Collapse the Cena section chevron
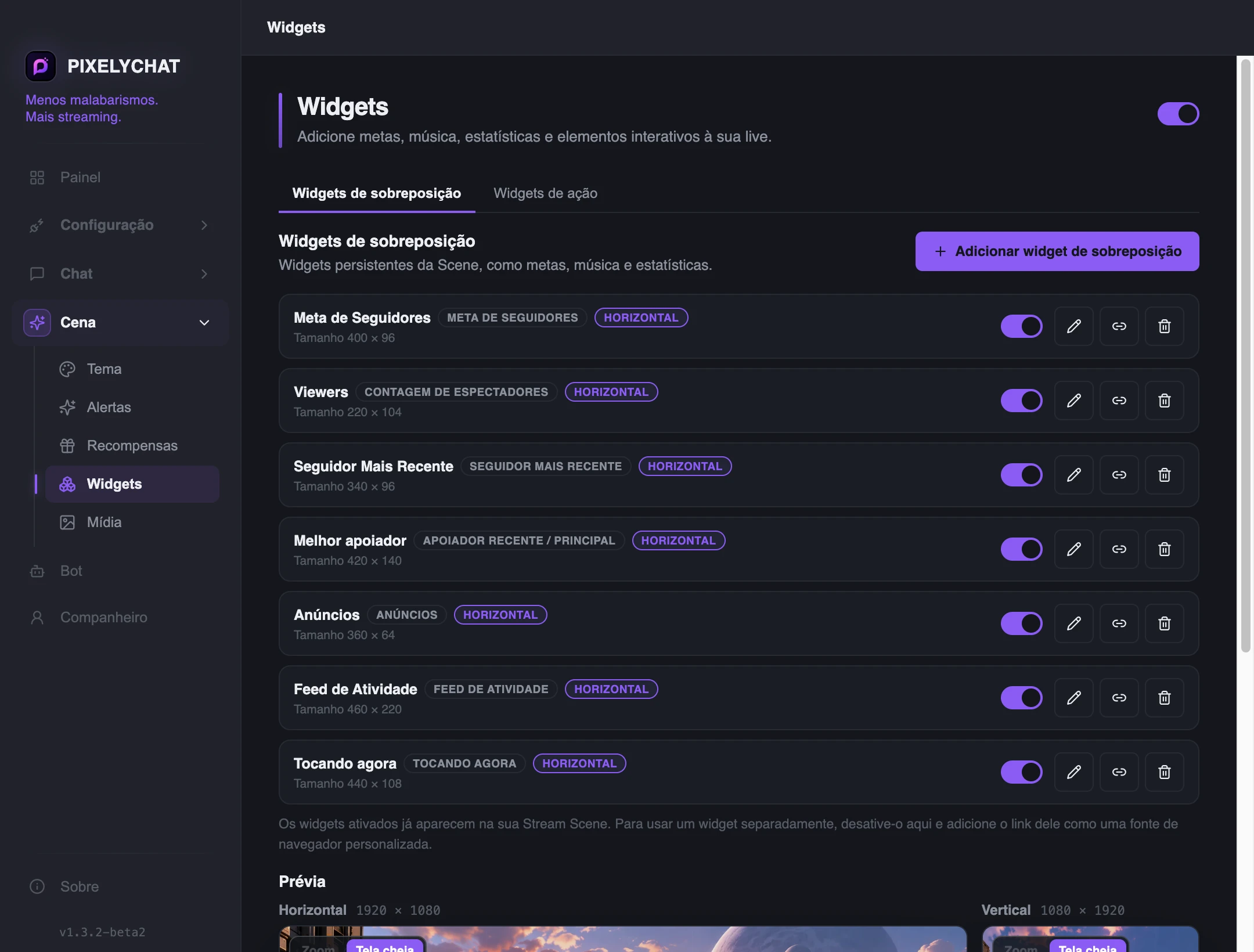This screenshot has height=952, width=1254. (x=204, y=323)
